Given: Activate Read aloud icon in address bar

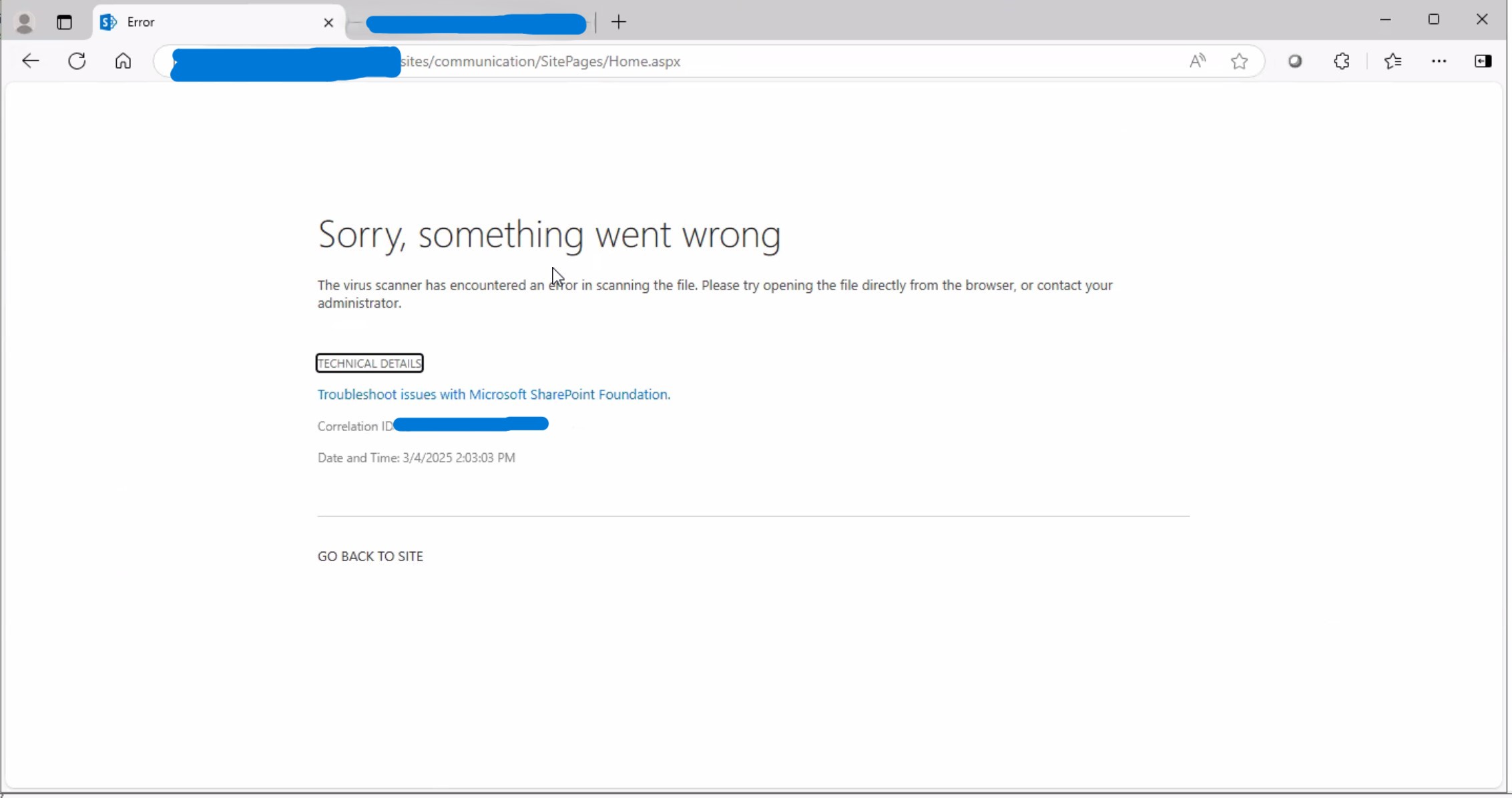Looking at the screenshot, I should click(x=1198, y=61).
